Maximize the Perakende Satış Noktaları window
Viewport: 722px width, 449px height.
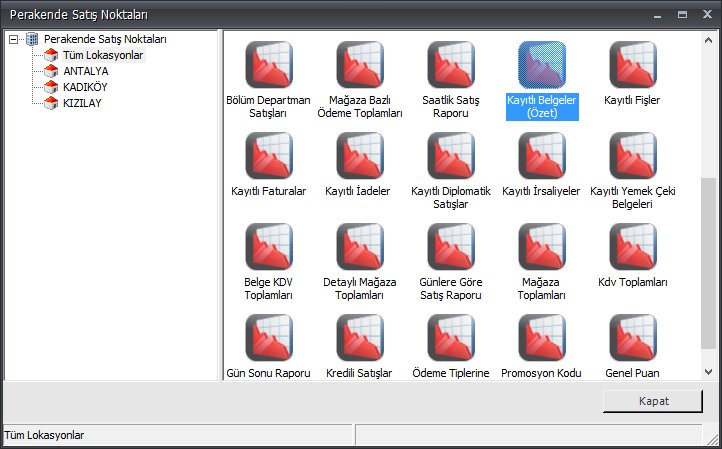682,15
